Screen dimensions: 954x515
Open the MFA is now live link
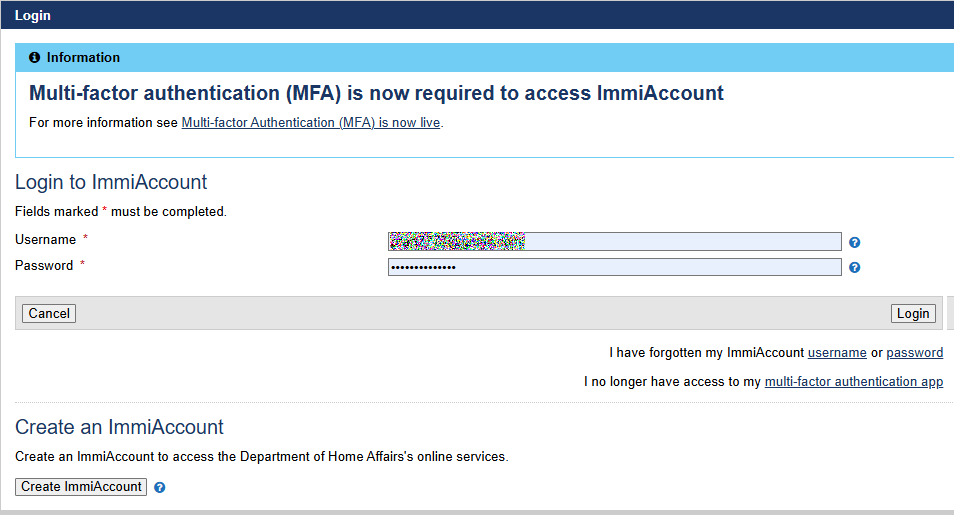(x=311, y=122)
